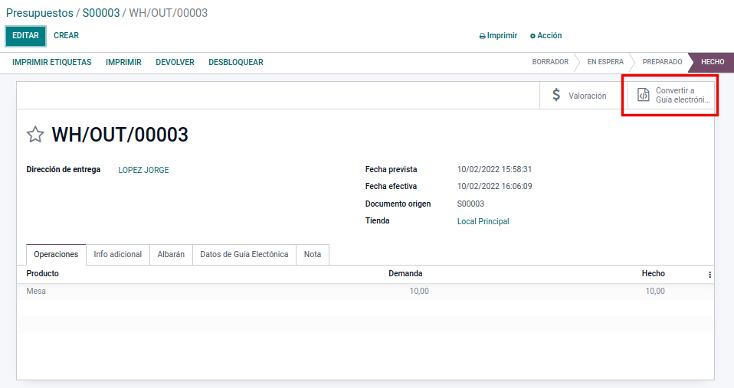The image size is (734, 388).
Task: Select the EN ESPERA status stage
Action: point(605,62)
